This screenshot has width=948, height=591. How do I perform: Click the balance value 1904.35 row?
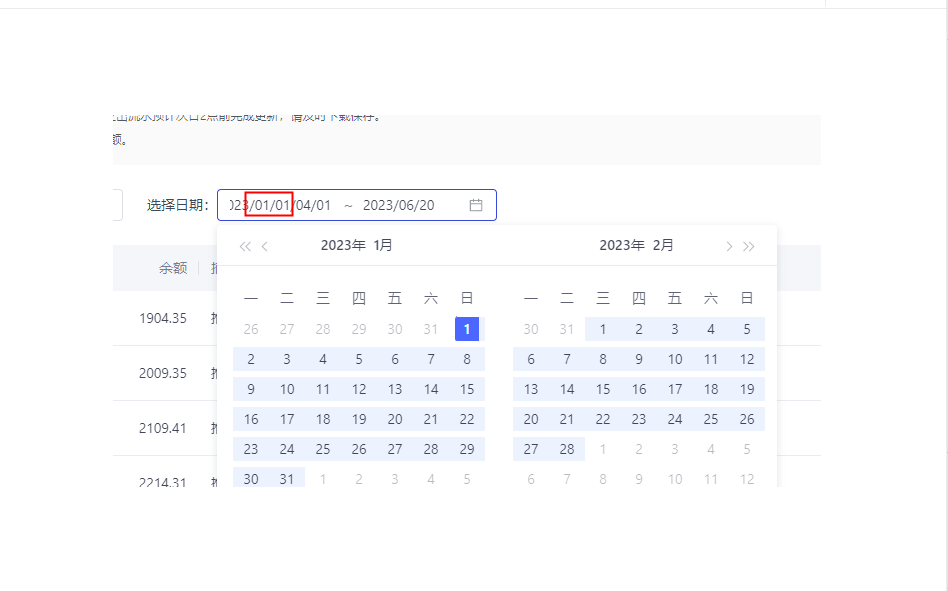click(x=163, y=318)
